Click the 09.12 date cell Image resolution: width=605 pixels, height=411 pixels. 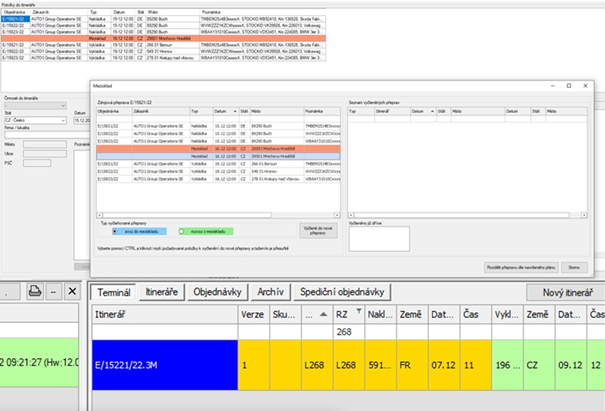coord(571,365)
